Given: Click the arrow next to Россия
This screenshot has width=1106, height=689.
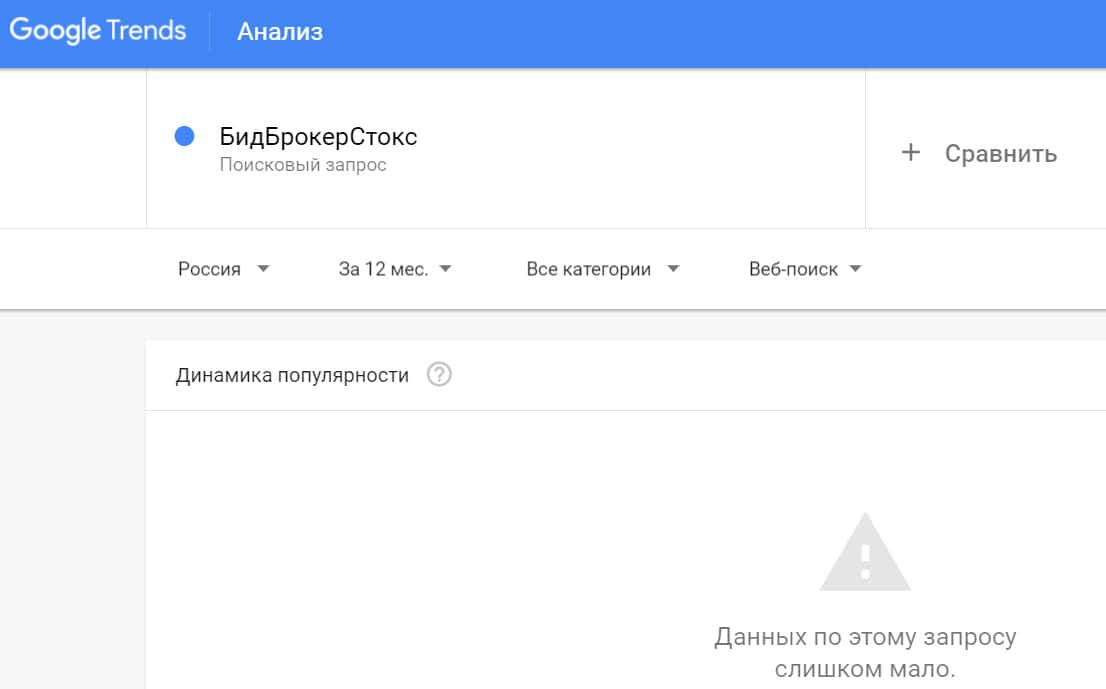Looking at the screenshot, I should click(x=263, y=269).
